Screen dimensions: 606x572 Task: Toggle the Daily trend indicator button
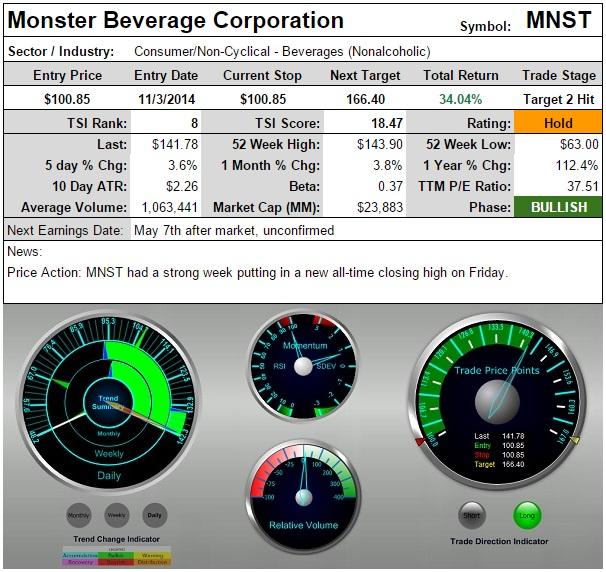point(153,514)
